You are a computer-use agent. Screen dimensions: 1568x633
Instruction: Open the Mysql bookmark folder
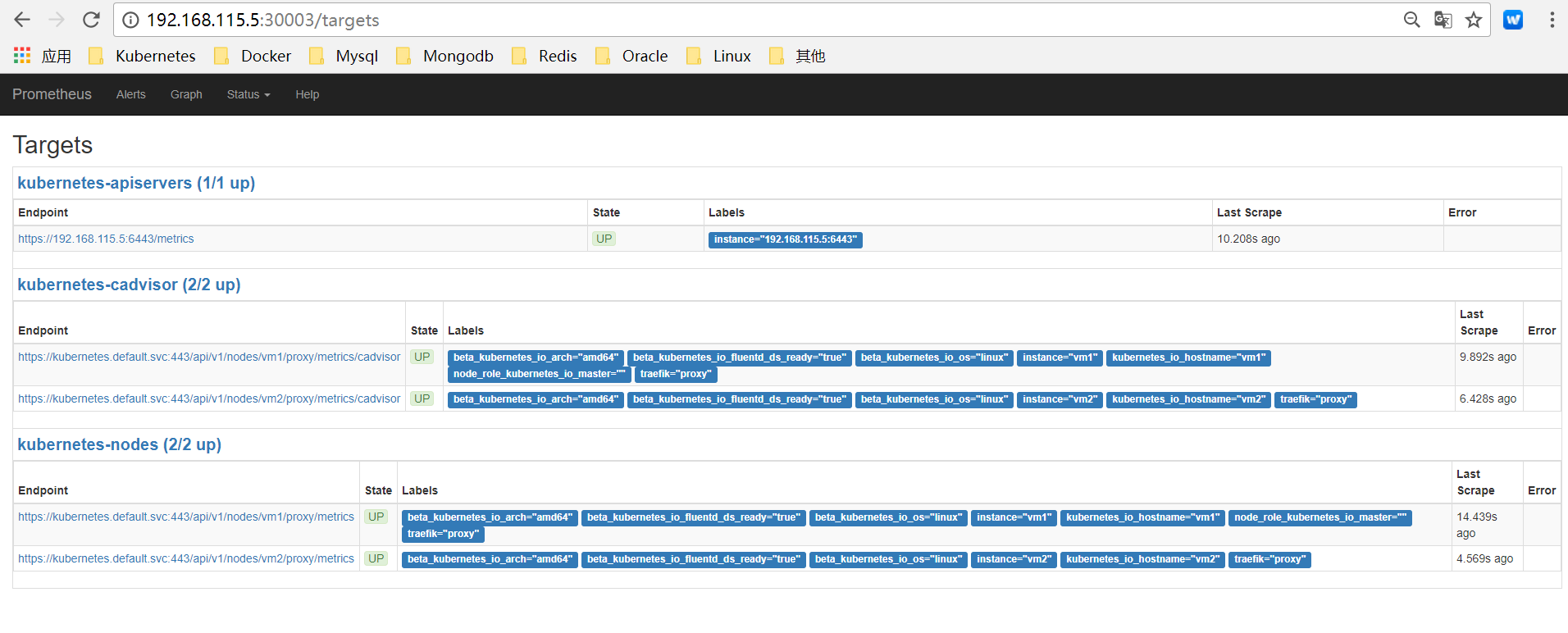[344, 56]
